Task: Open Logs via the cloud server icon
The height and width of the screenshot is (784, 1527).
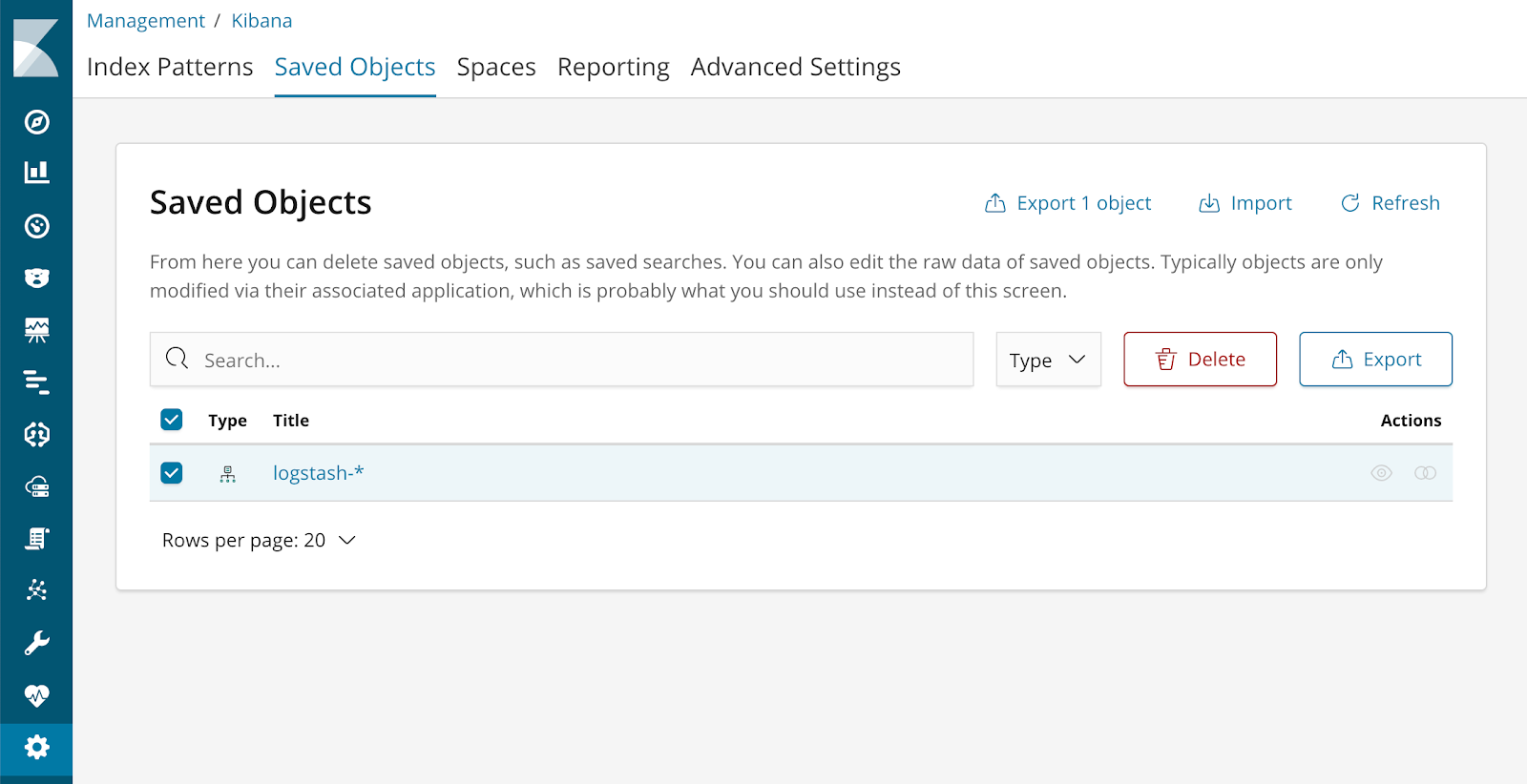Action: click(x=36, y=487)
